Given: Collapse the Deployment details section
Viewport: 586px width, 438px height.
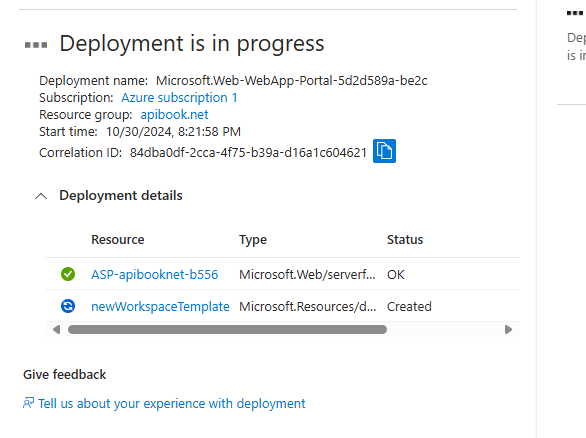Looking at the screenshot, I should (x=41, y=196).
